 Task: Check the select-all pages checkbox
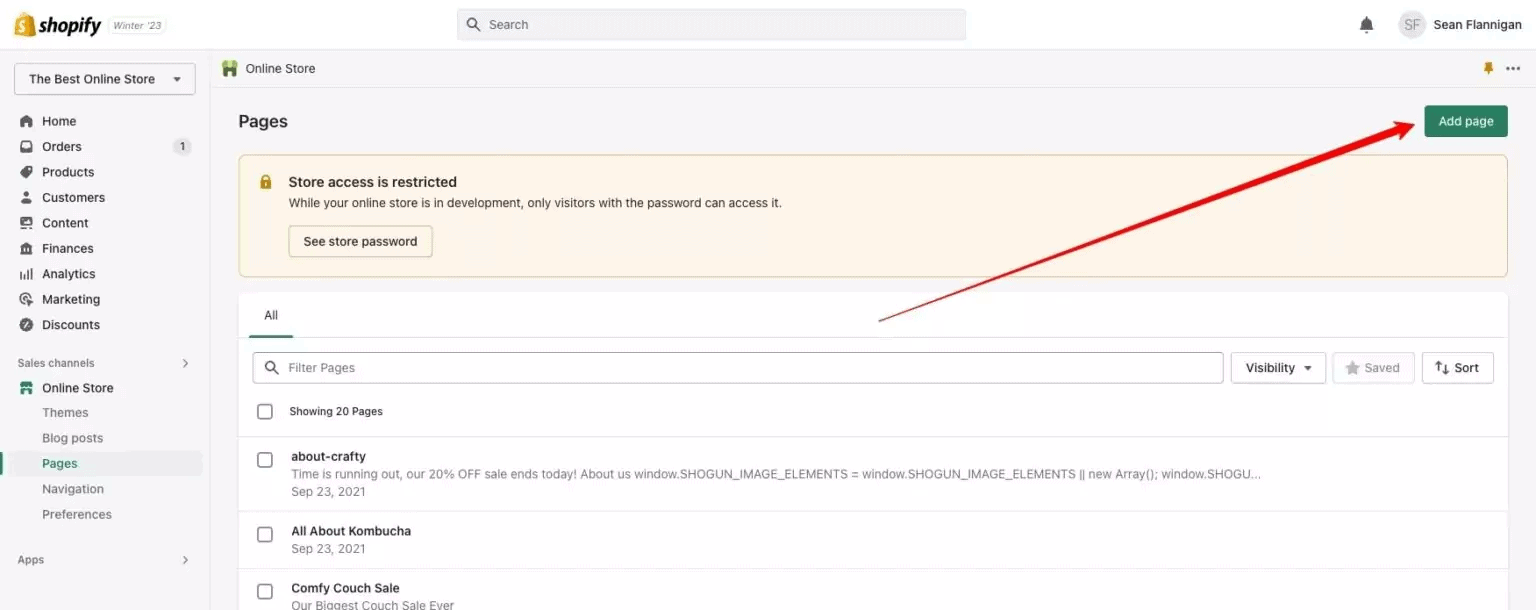tap(265, 411)
